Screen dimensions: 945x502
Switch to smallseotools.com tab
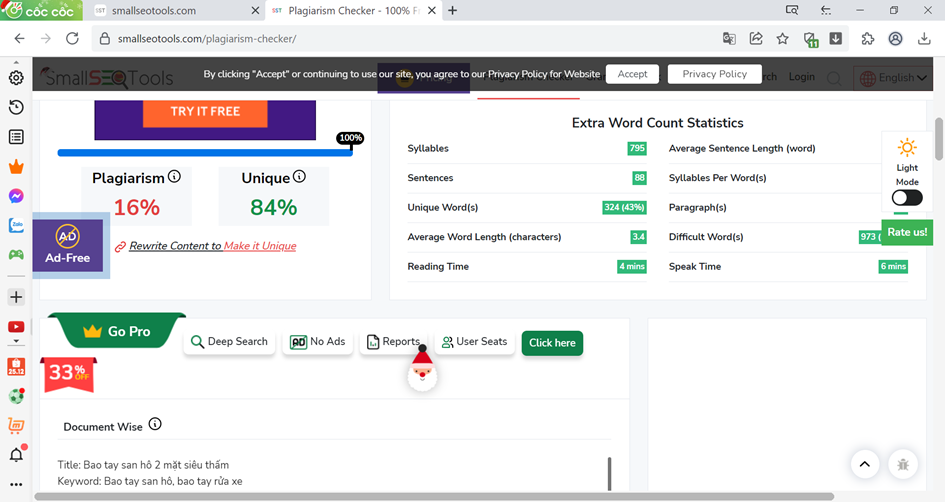(170, 11)
